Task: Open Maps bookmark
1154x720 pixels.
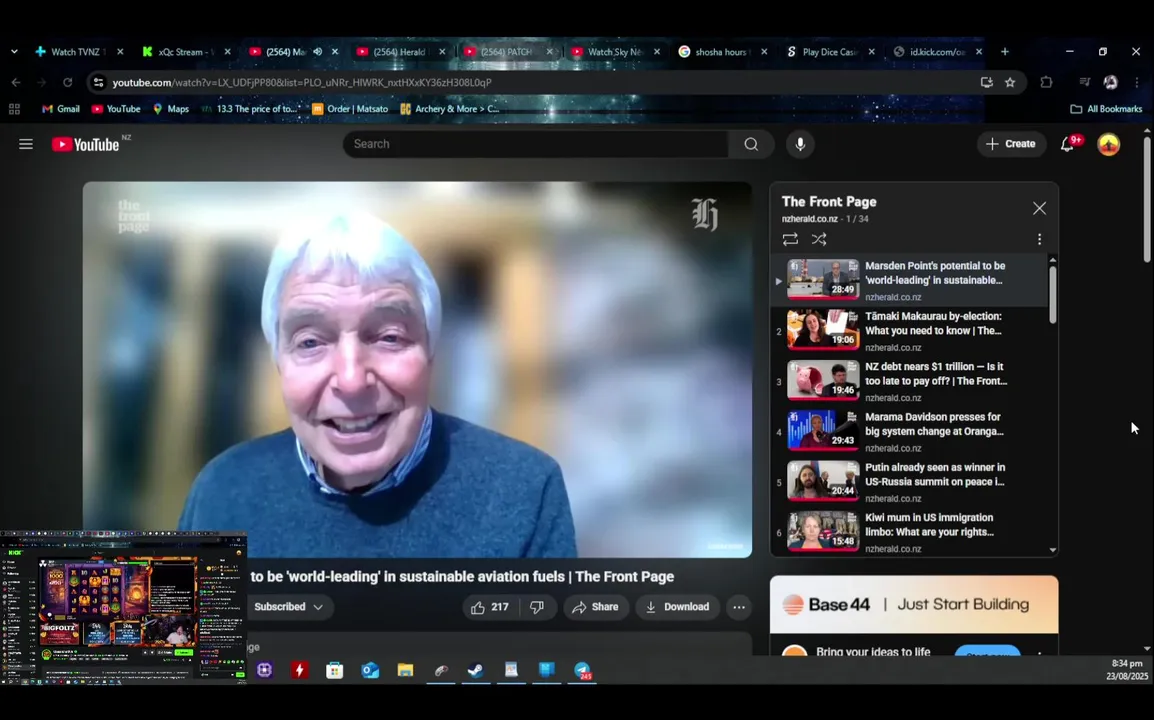Action: [171, 109]
